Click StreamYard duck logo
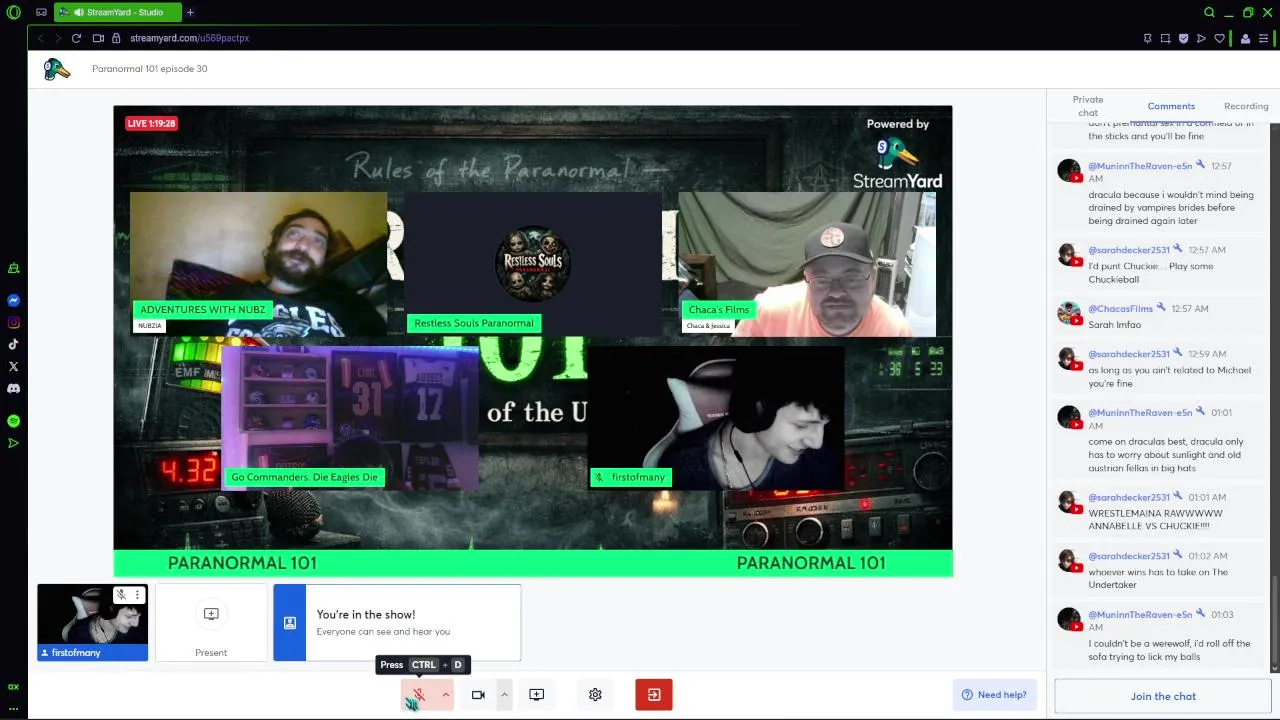The width and height of the screenshot is (1280, 720). (x=57, y=69)
